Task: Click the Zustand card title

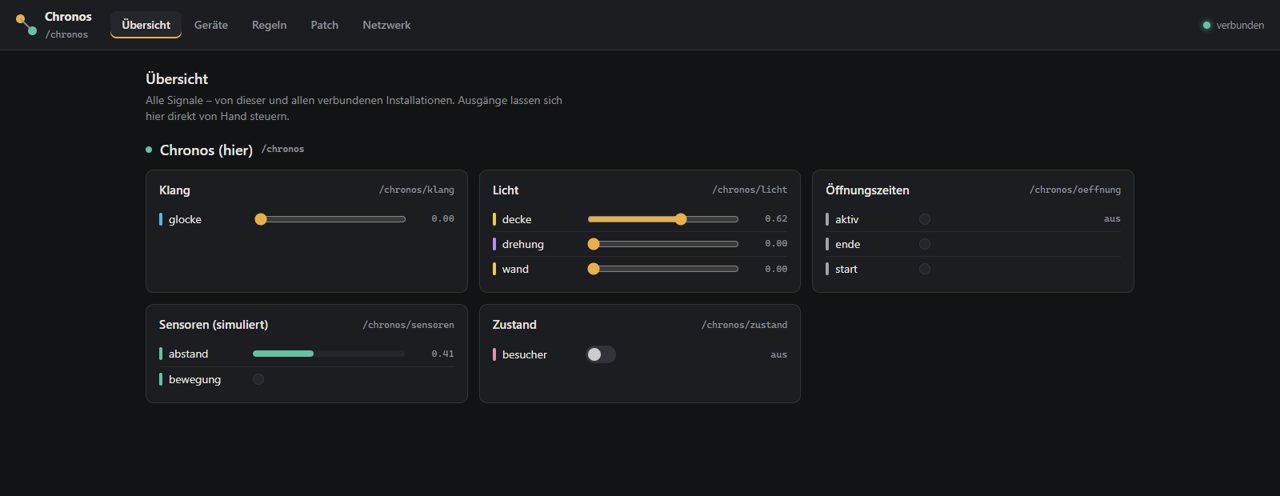Action: [515, 325]
